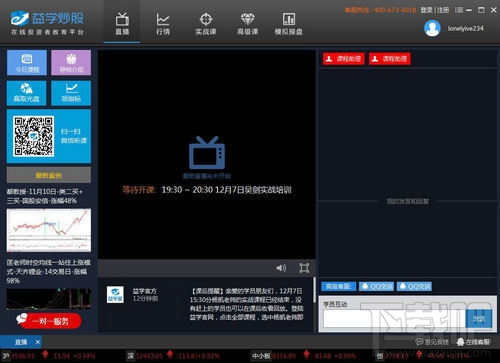Select the bottom 直播 tab

point(21,342)
